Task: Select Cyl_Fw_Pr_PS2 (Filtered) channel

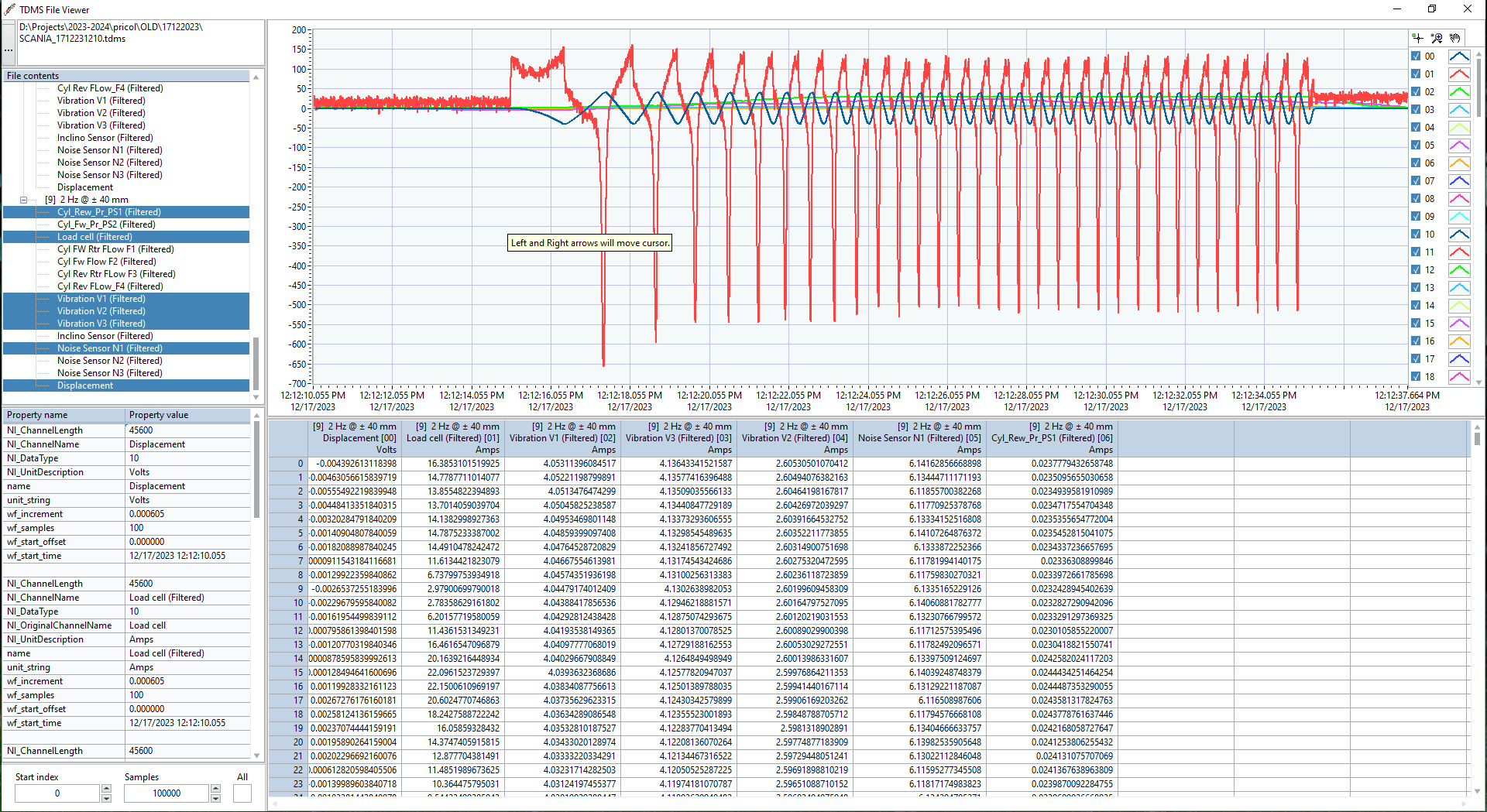Action: click(x=106, y=224)
